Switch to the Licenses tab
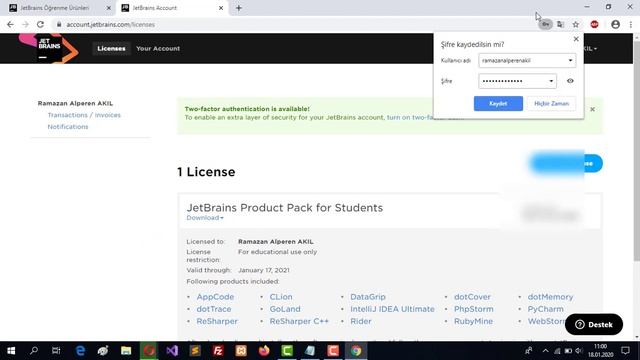Image resolution: width=640 pixels, height=360 pixels. point(111,48)
